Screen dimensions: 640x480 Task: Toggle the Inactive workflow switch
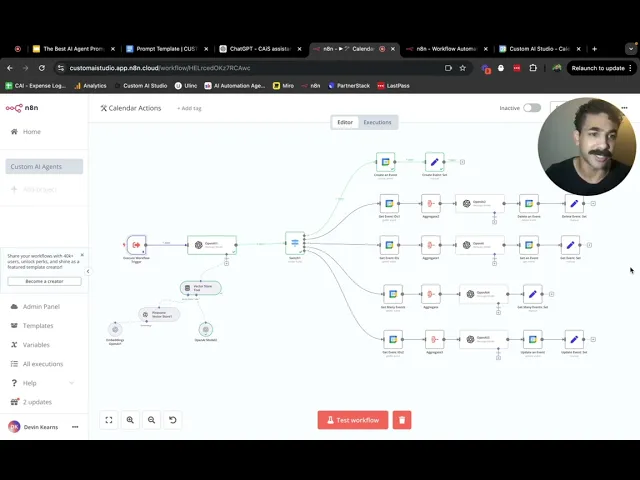click(532, 108)
